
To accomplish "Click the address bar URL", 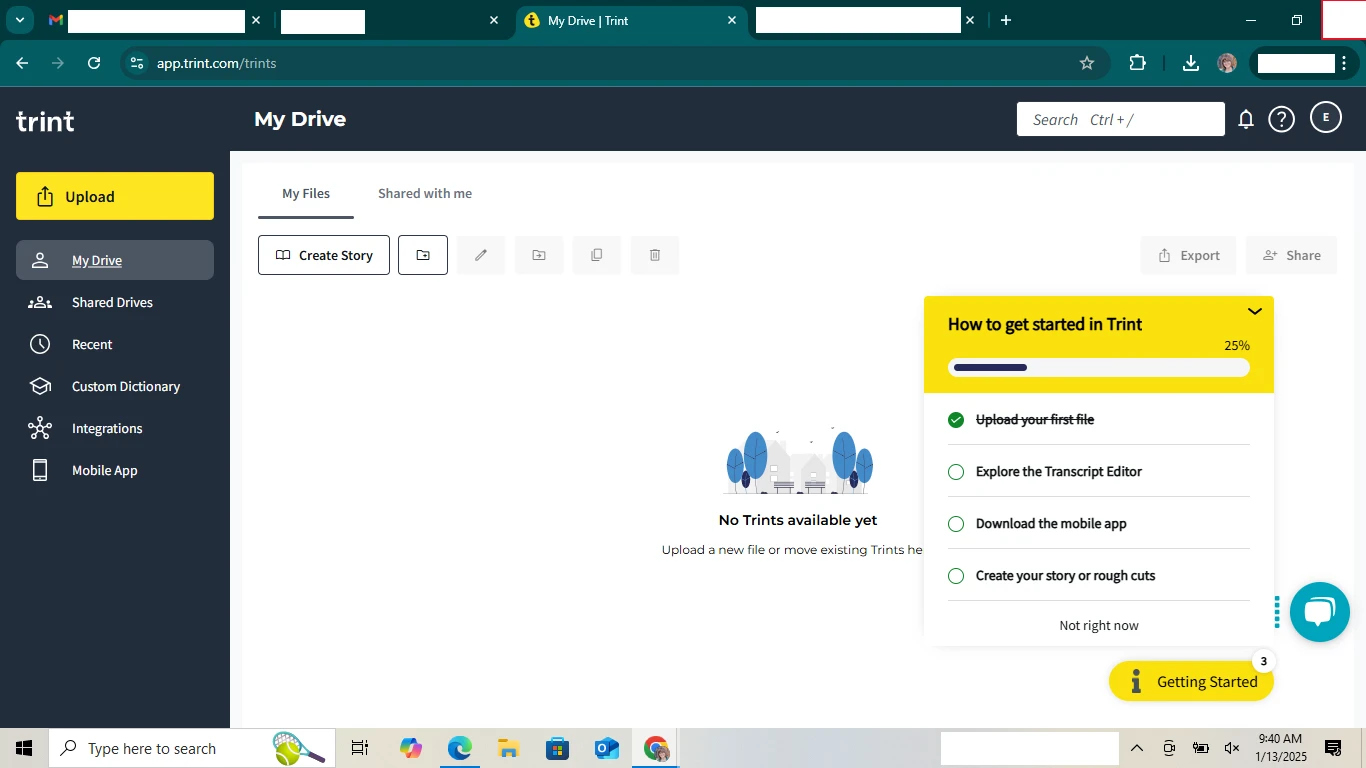I will tap(216, 63).
